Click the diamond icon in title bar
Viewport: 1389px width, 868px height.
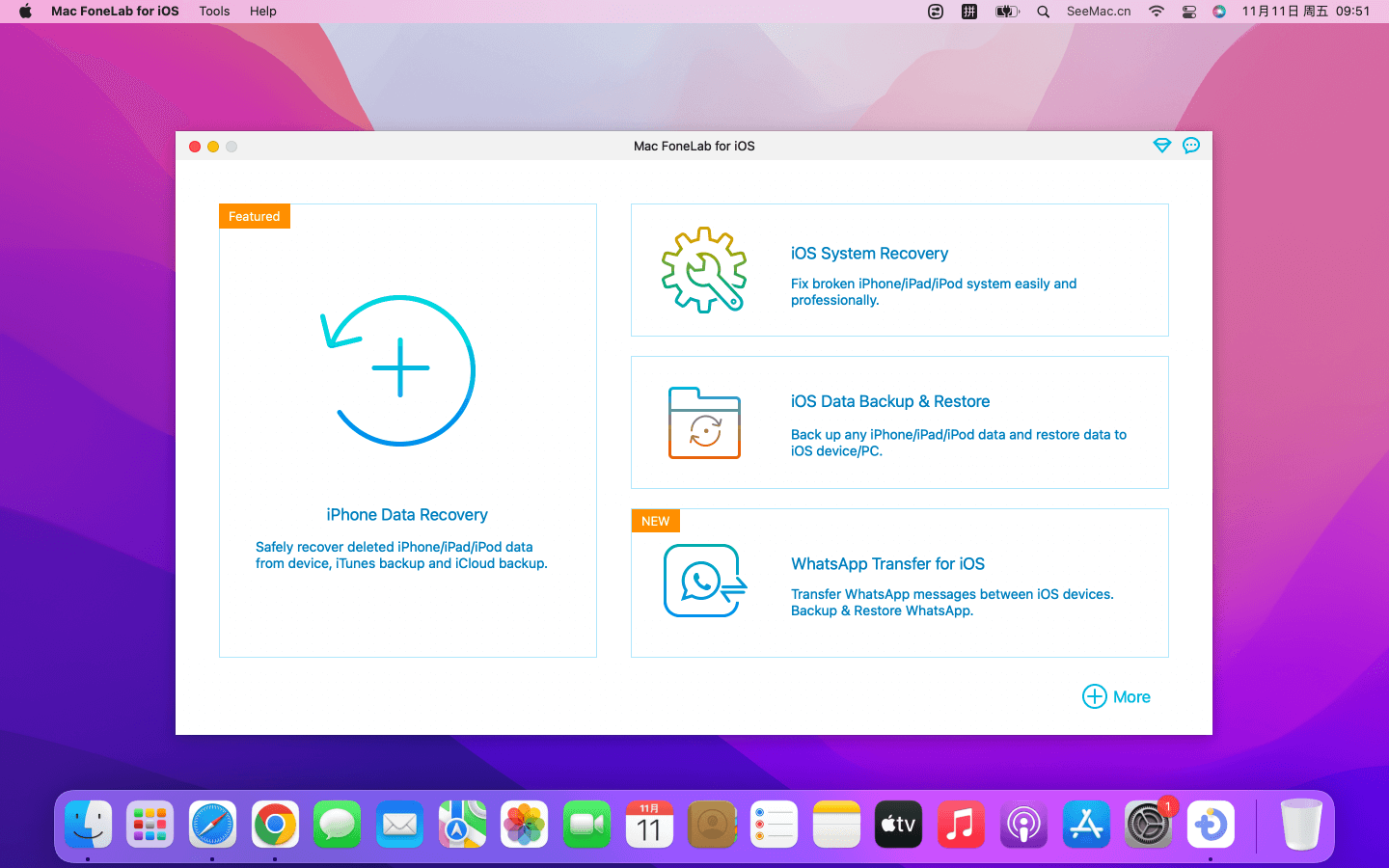tap(1161, 146)
